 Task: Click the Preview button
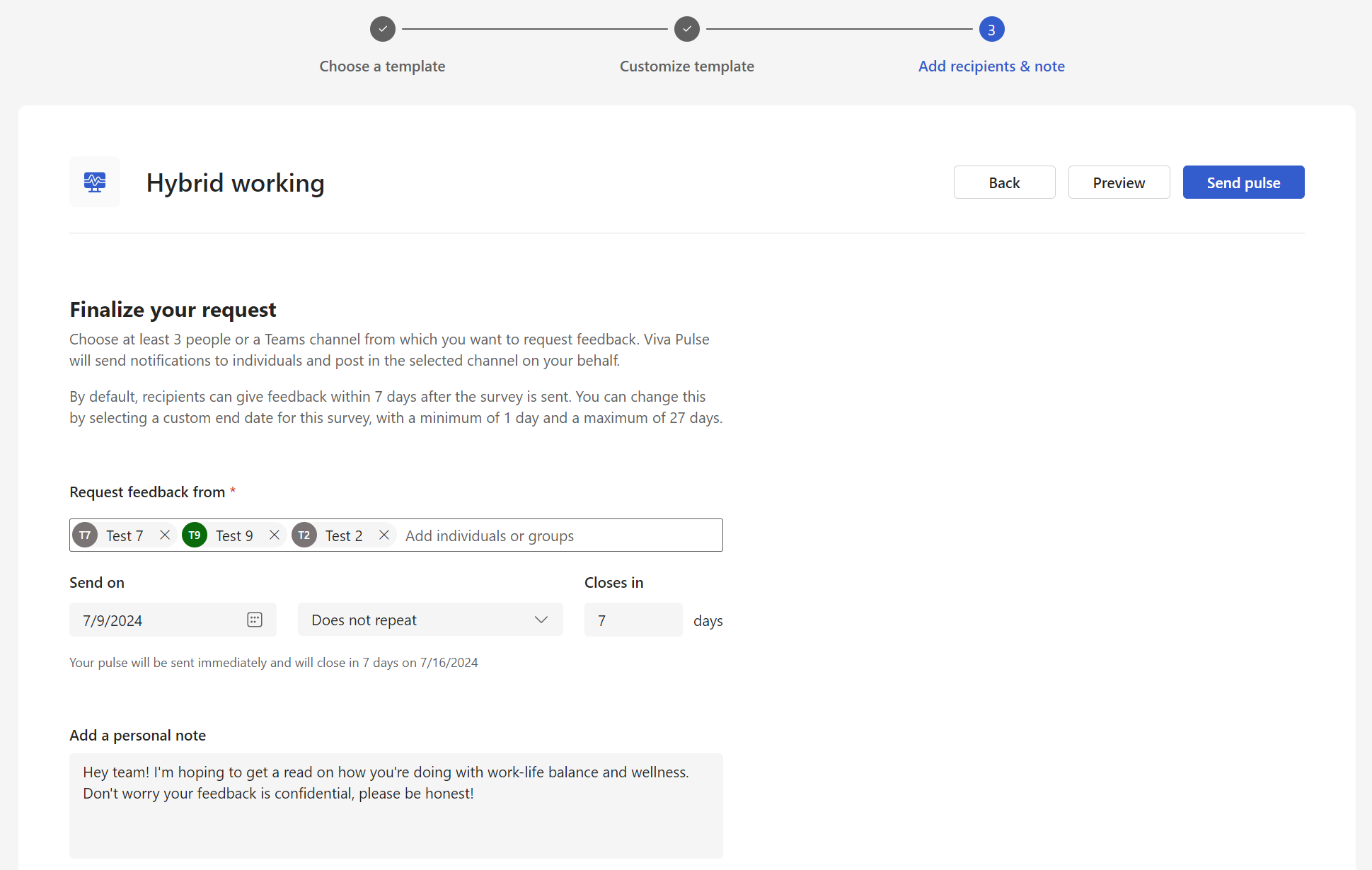(1119, 182)
